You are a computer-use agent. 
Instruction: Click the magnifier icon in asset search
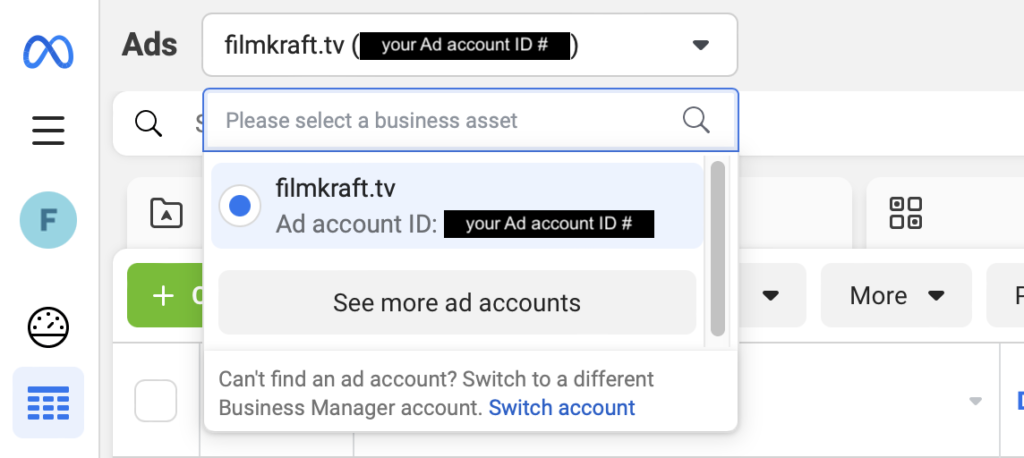(x=696, y=121)
